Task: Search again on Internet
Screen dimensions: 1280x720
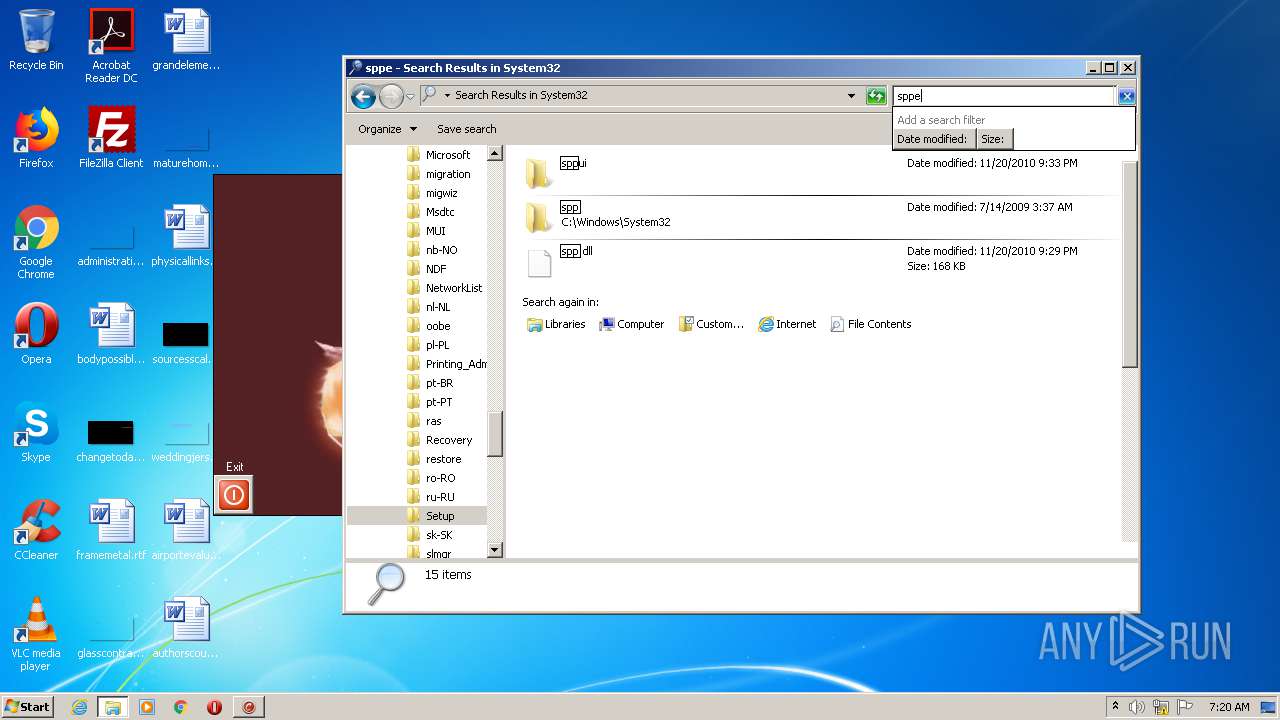Action: (x=787, y=324)
